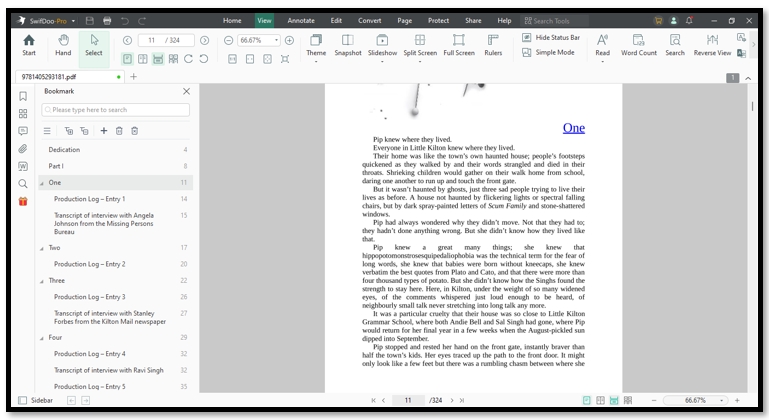Screen dimensions: 769x420
Task: Collapse the One bookmark chapter
Action: [42, 183]
